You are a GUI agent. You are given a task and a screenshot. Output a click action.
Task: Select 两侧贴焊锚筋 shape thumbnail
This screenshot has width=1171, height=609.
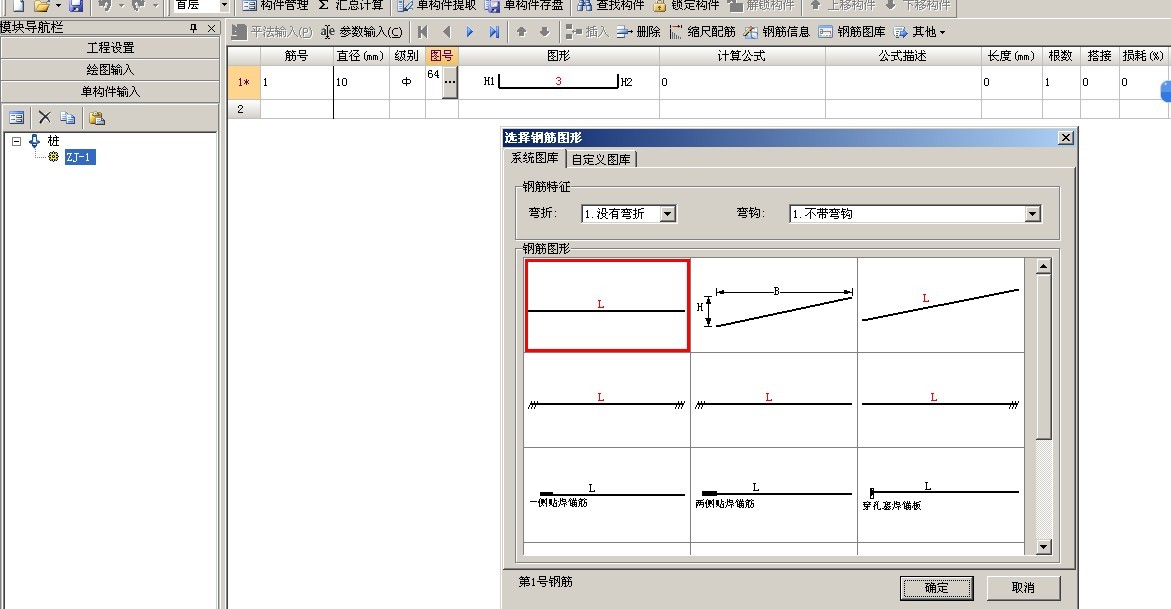(774, 495)
